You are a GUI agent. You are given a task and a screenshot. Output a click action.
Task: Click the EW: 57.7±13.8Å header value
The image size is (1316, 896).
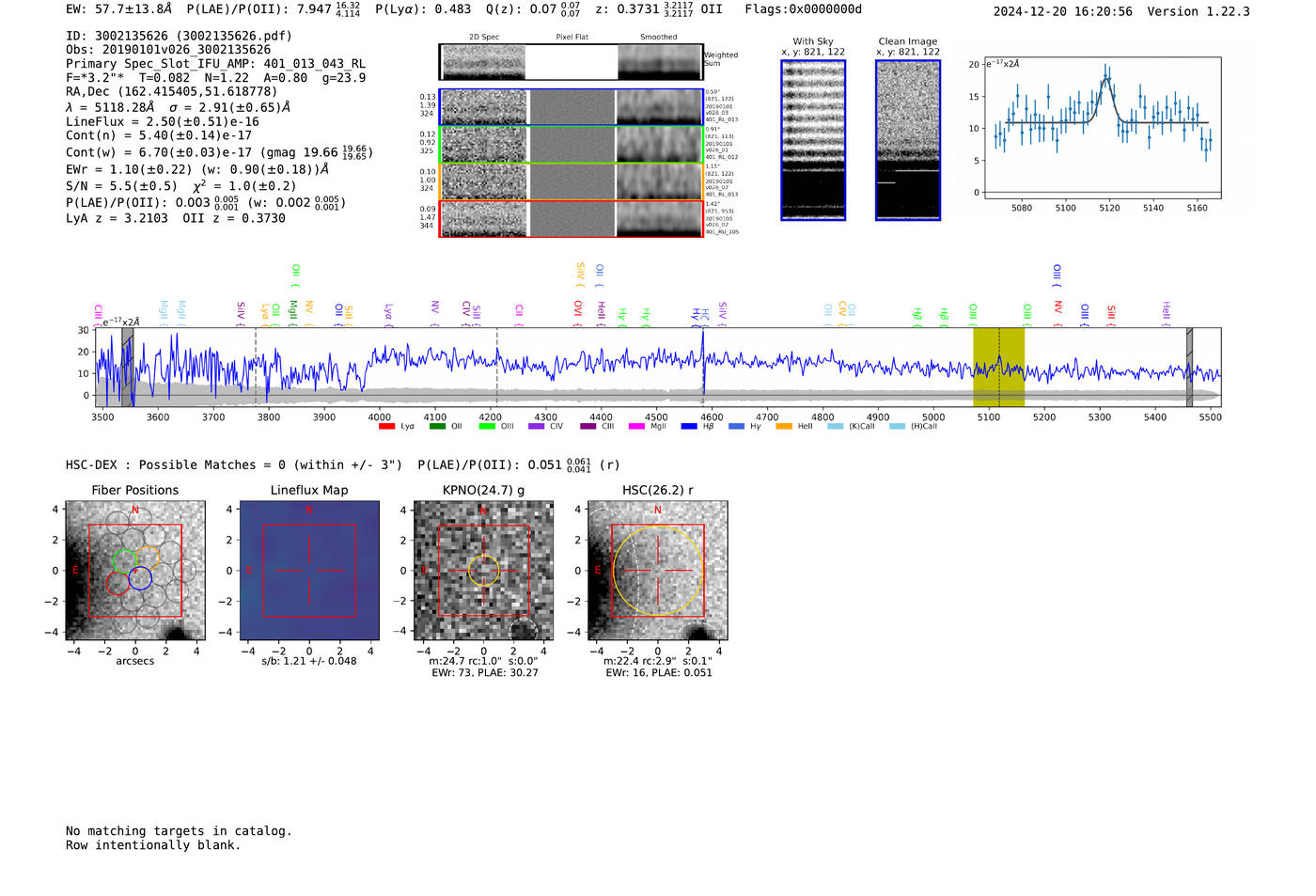[x=119, y=9]
